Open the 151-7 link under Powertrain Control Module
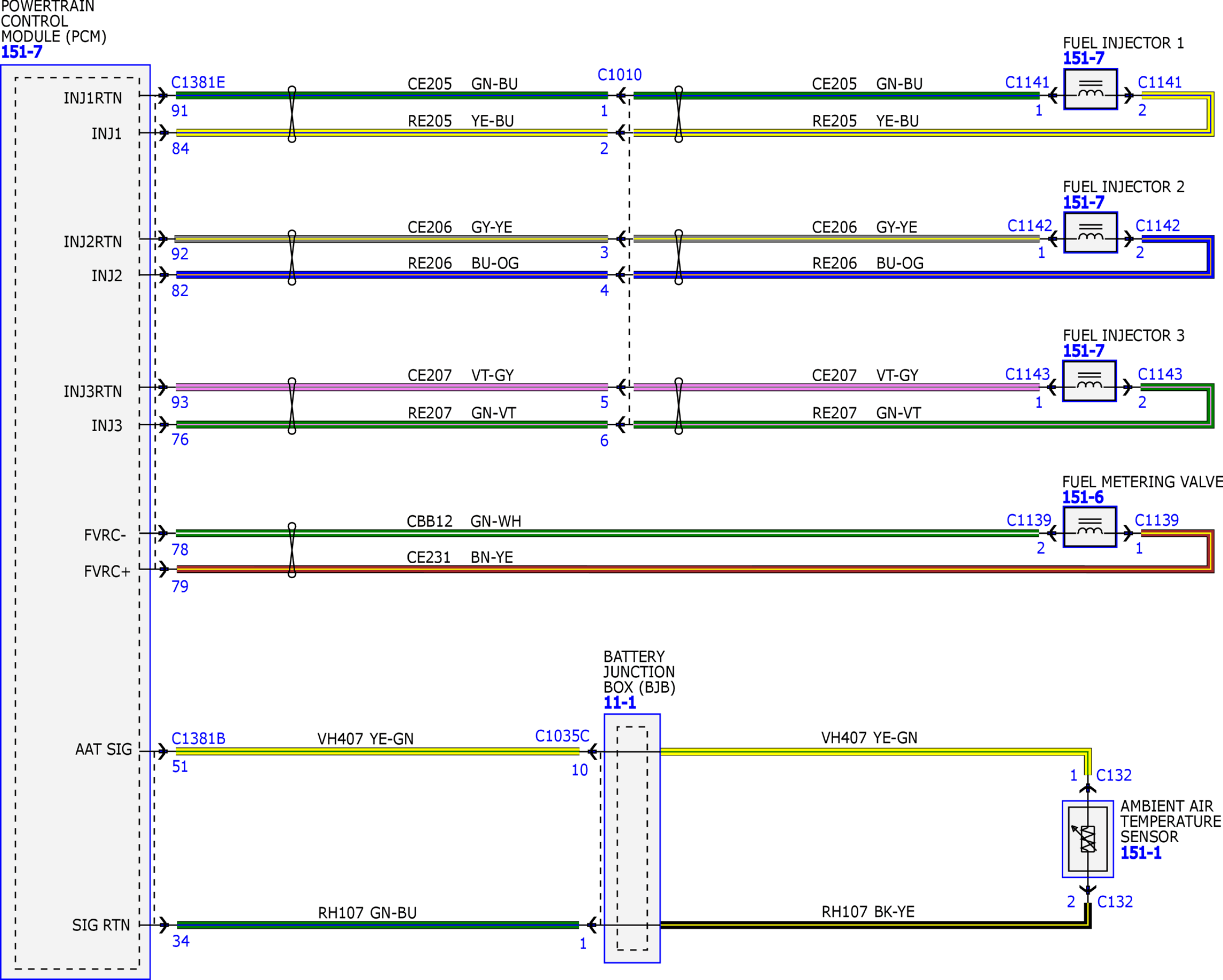The image size is (1223, 980). coord(22,52)
